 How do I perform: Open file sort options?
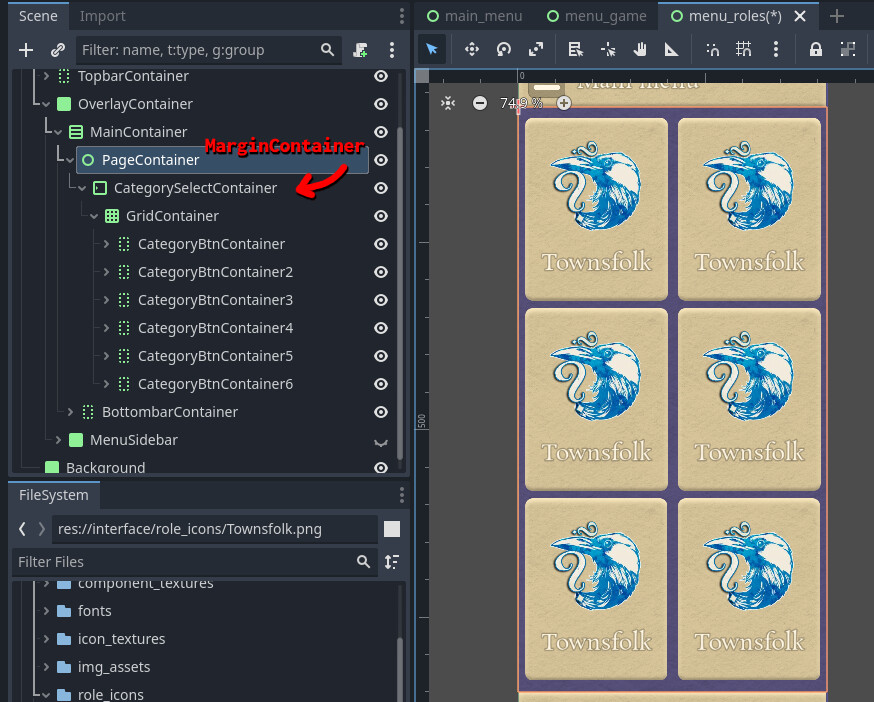[392, 562]
